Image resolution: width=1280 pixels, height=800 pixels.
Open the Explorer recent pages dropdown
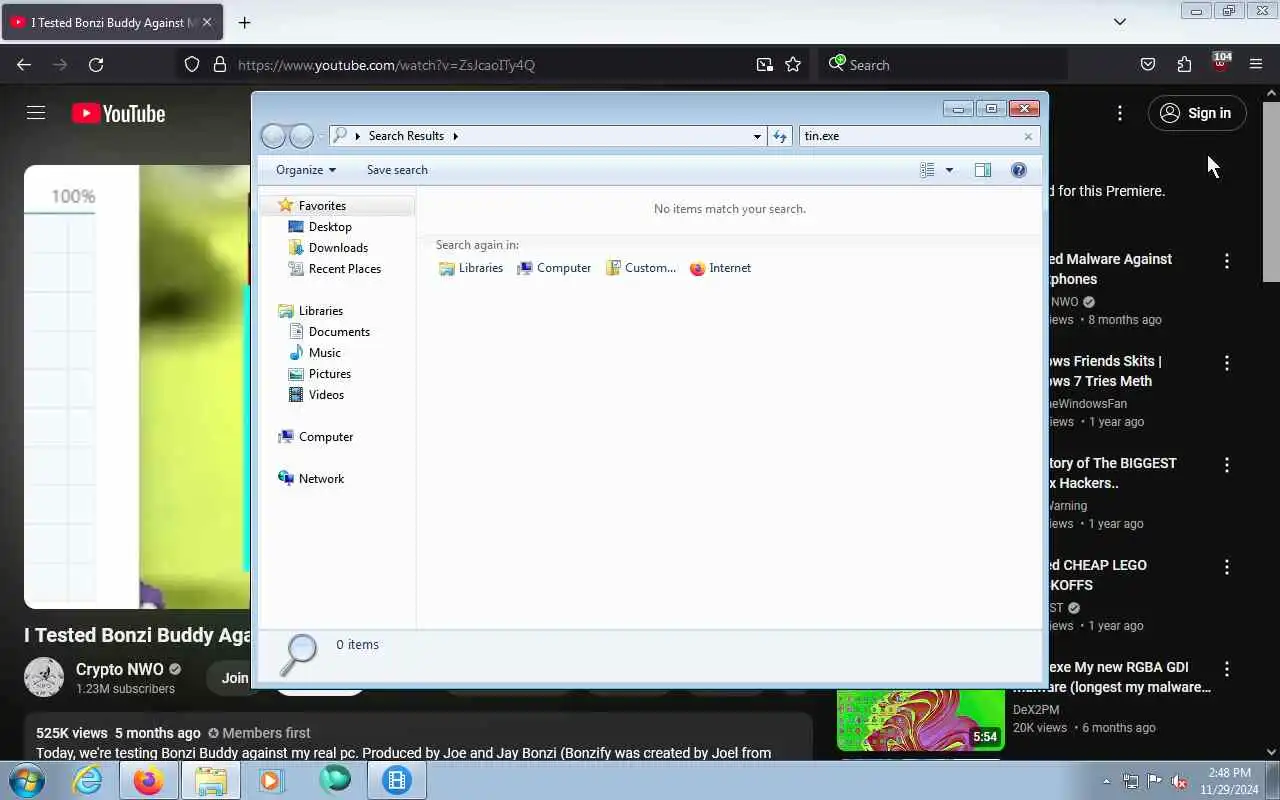click(x=321, y=136)
